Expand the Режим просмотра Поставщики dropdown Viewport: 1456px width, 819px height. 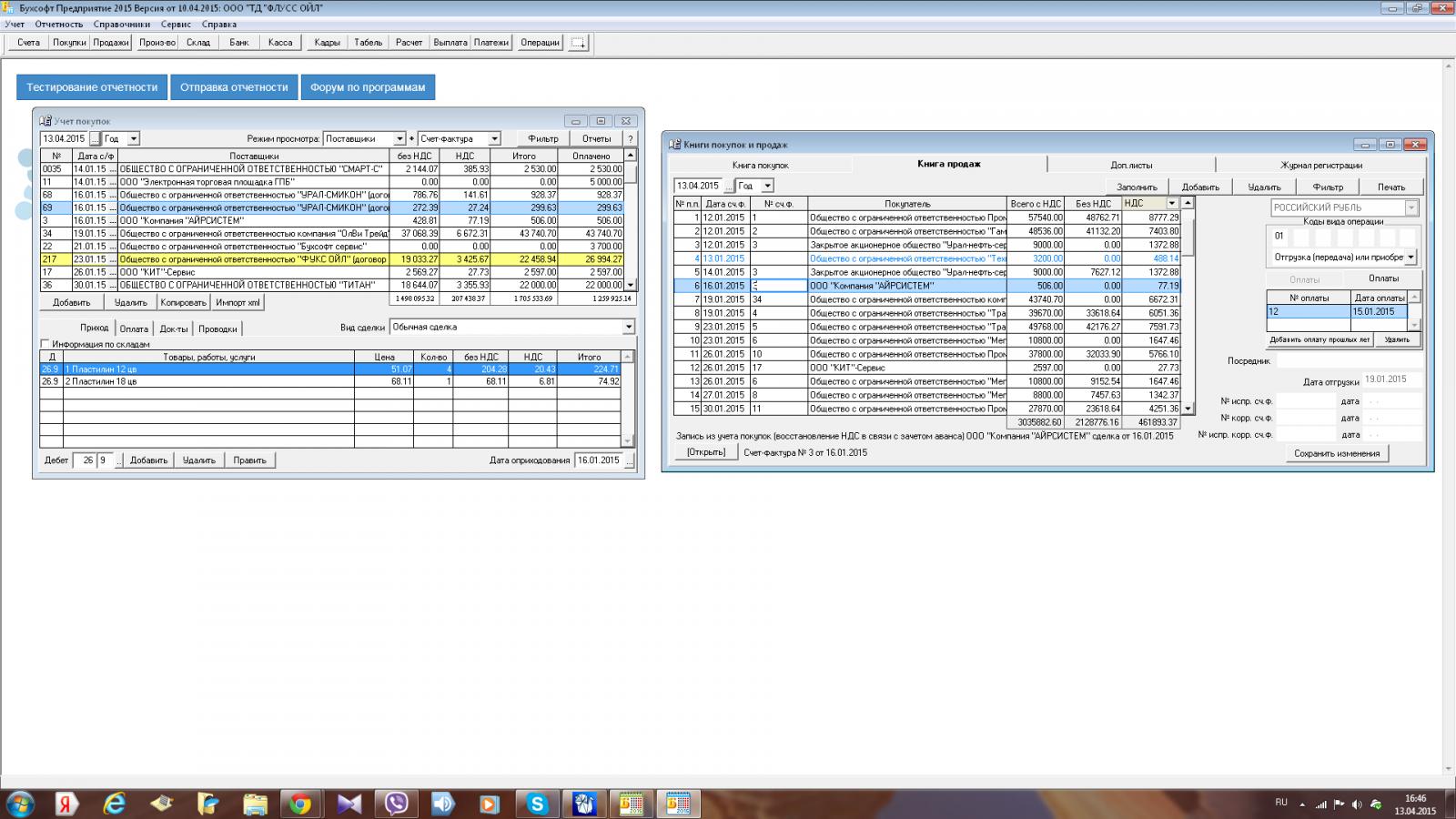[x=399, y=139]
